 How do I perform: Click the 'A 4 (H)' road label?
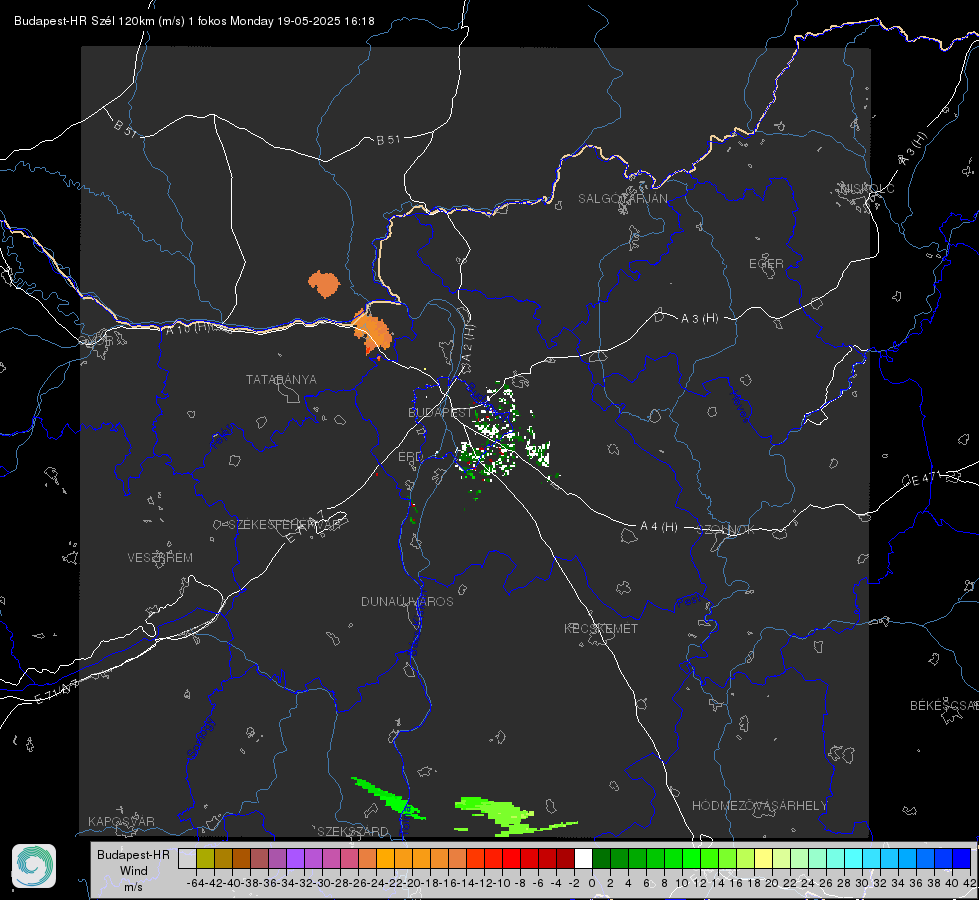pyautogui.click(x=659, y=527)
